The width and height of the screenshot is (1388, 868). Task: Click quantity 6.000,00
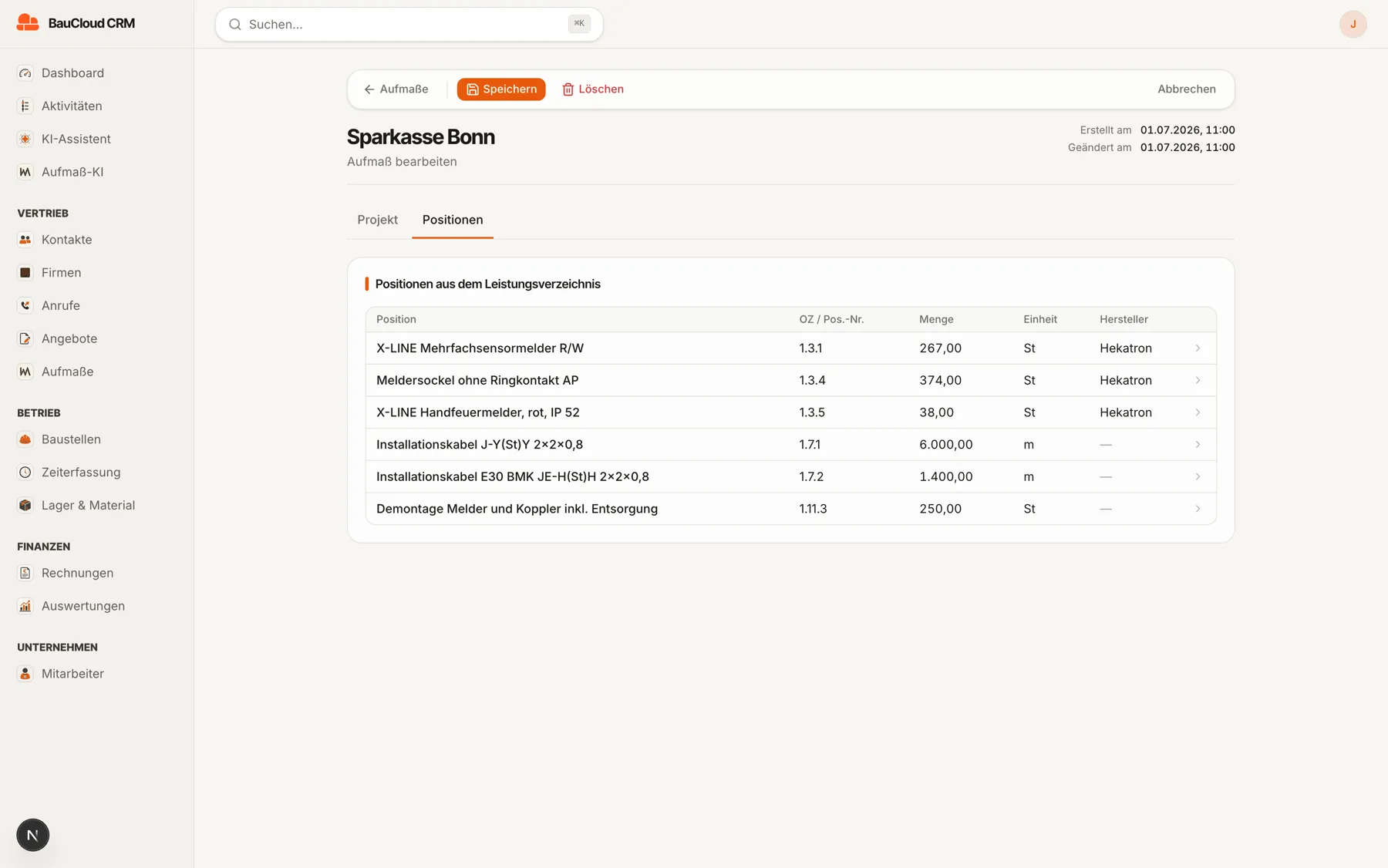tap(946, 445)
